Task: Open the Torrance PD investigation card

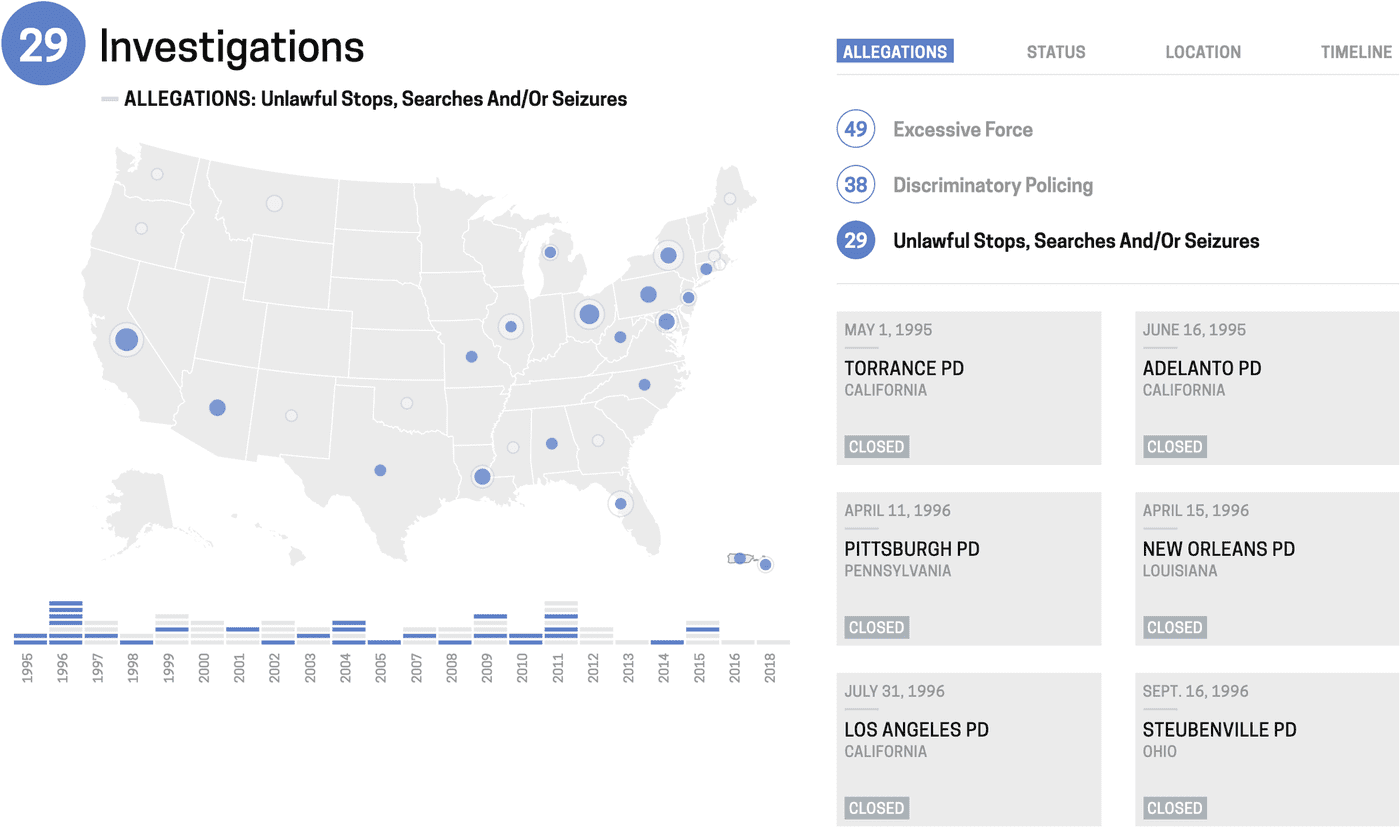Action: pos(969,388)
